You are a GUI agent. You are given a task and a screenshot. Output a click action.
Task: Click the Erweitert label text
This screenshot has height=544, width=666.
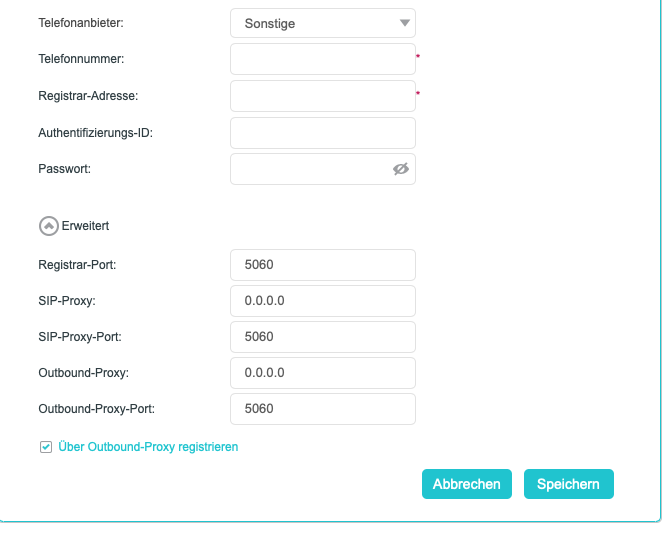point(85,226)
